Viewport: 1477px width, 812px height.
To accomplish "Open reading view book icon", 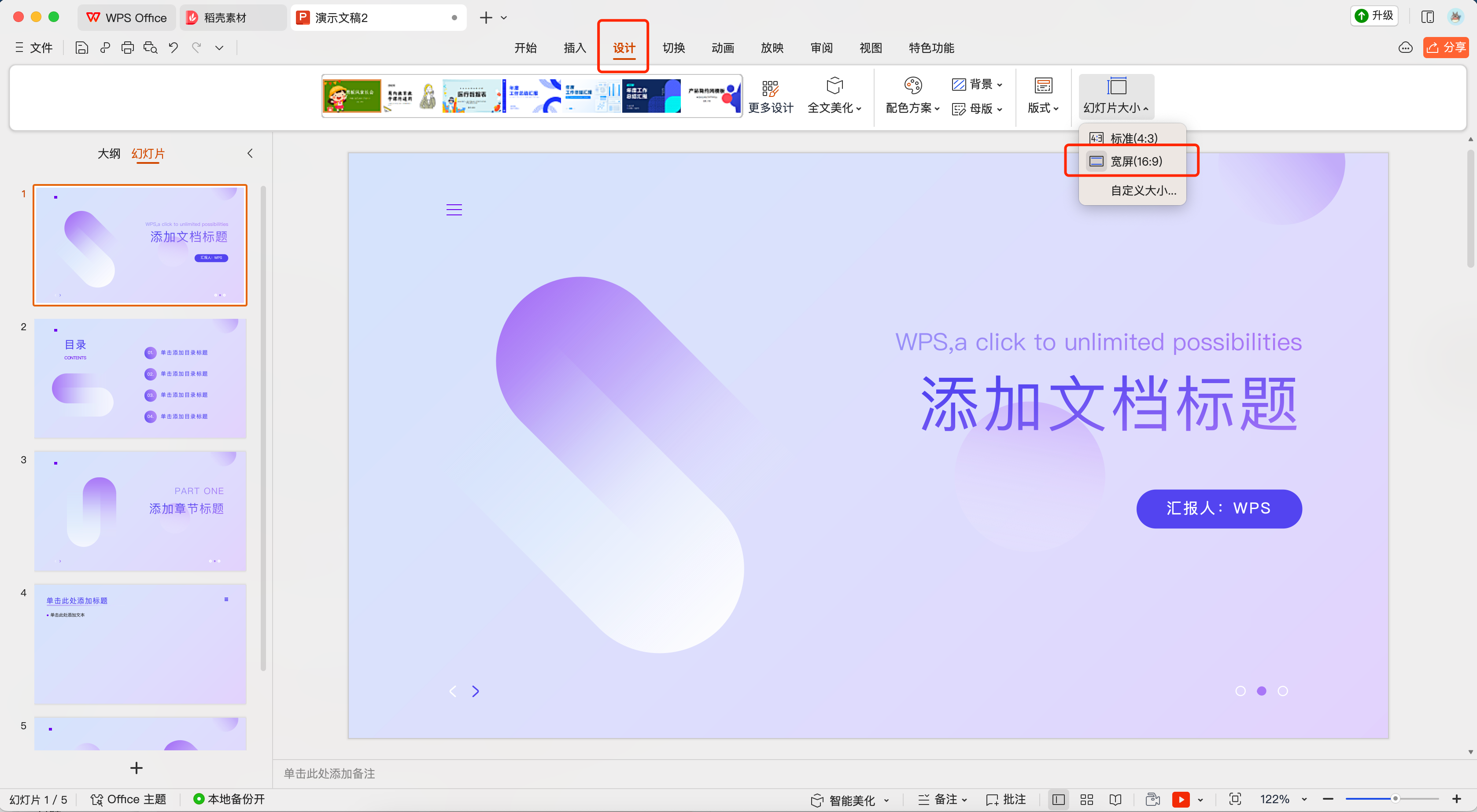I will coord(1115,799).
